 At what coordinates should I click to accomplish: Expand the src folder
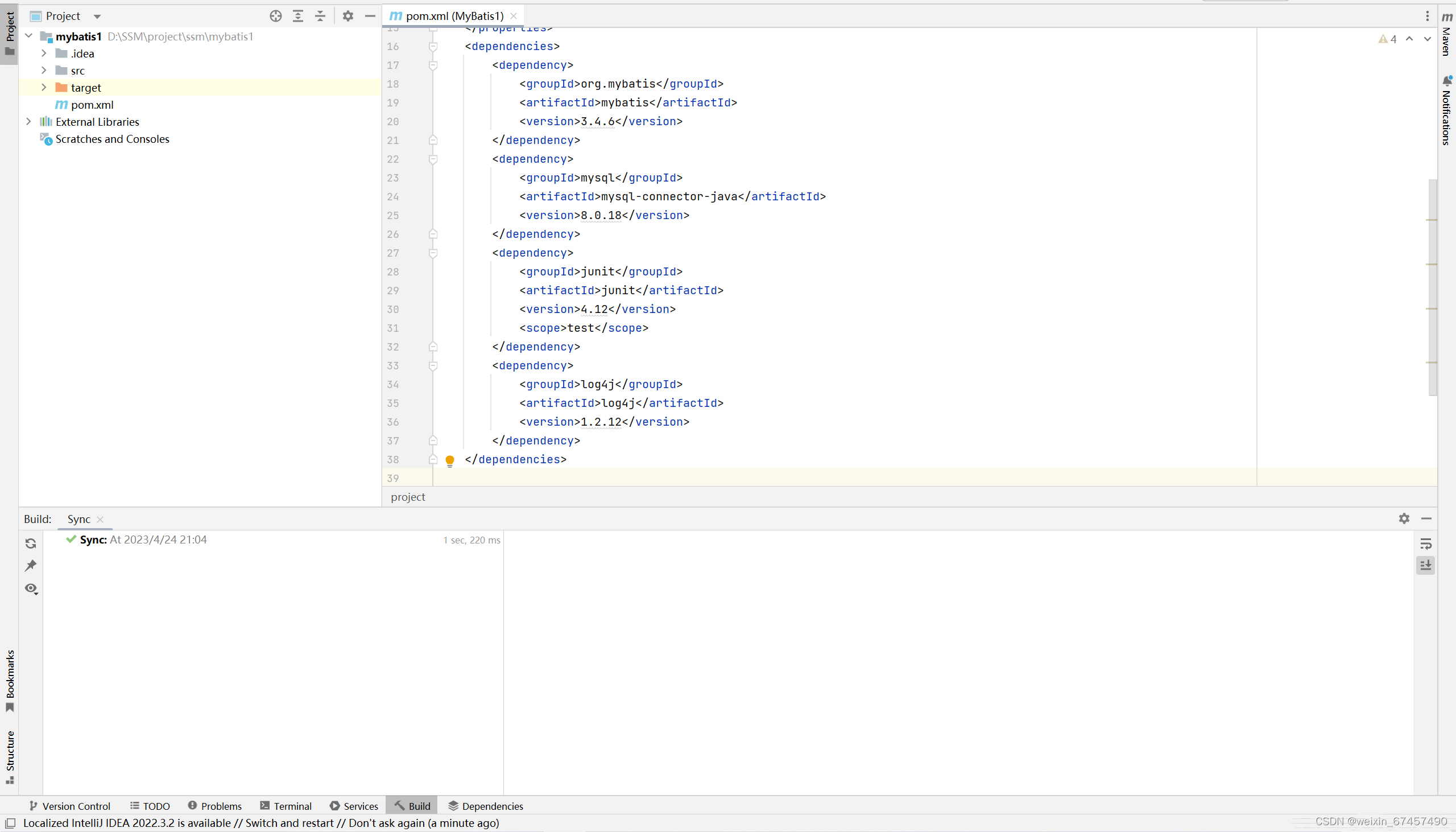click(44, 71)
